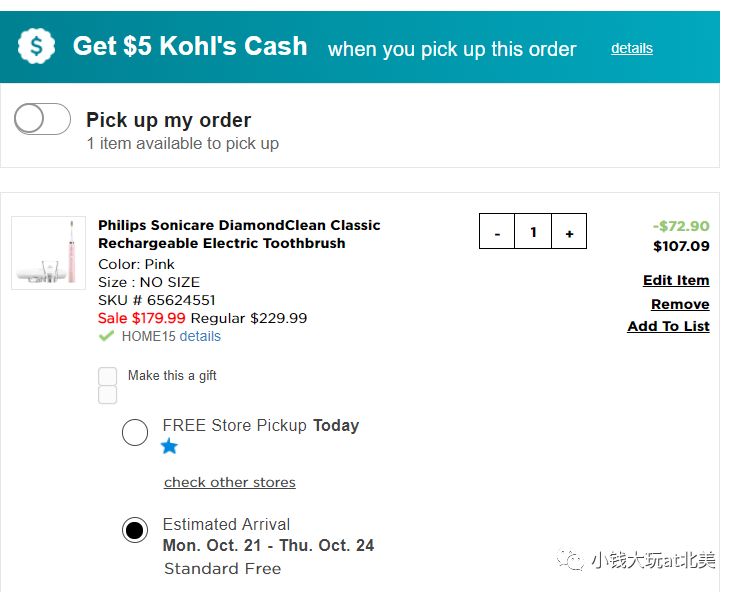Click the green HOME15 checkmark icon
Viewport: 739px width, 592px height.
pos(106,336)
